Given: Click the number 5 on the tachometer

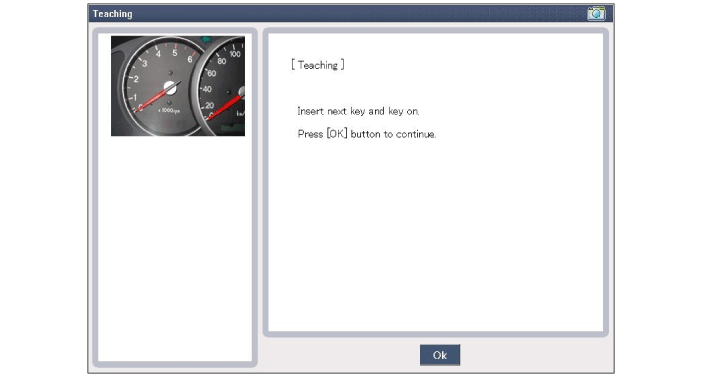Looking at the screenshot, I should click(x=175, y=53).
